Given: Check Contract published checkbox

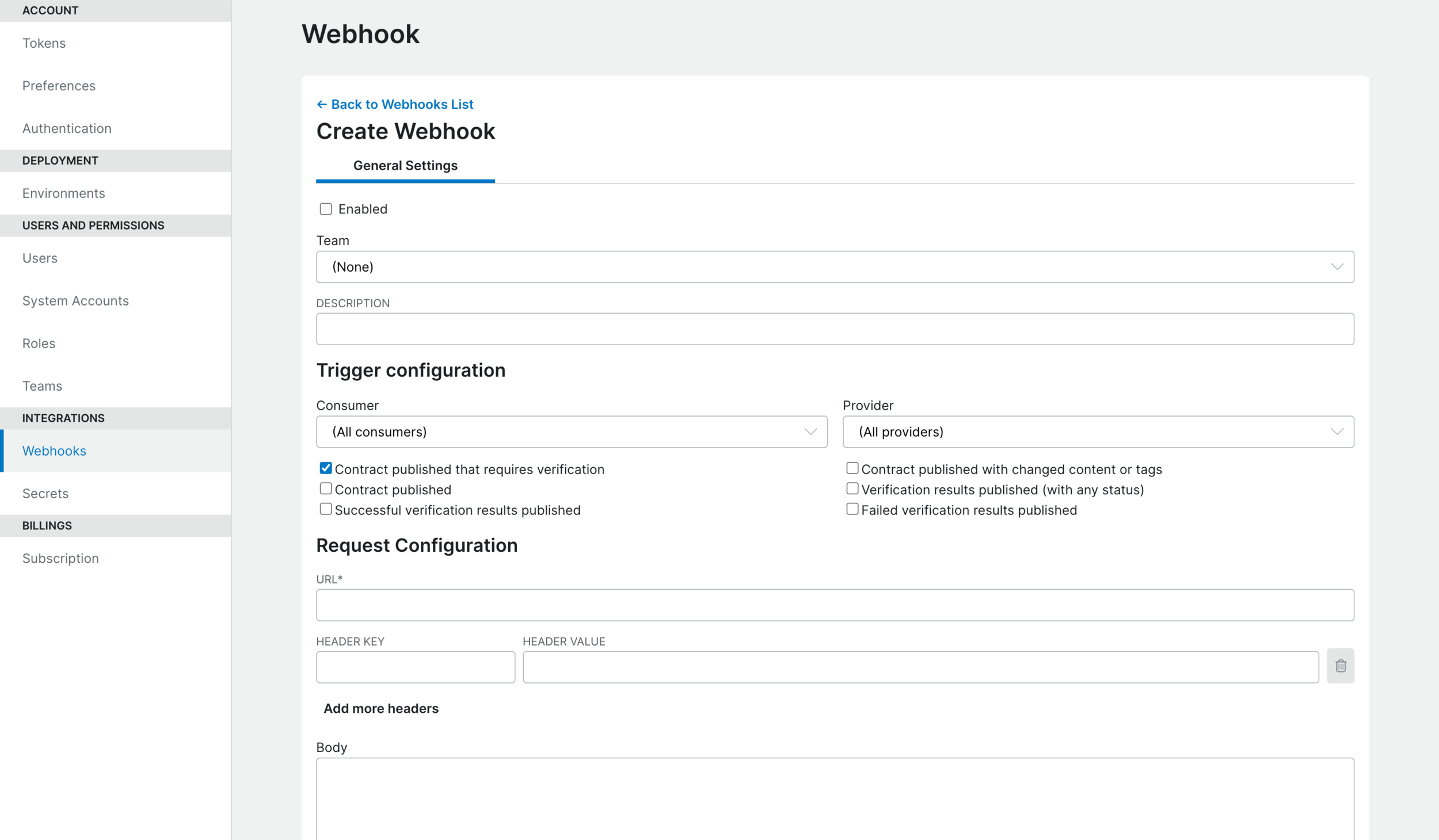Looking at the screenshot, I should tap(326, 489).
